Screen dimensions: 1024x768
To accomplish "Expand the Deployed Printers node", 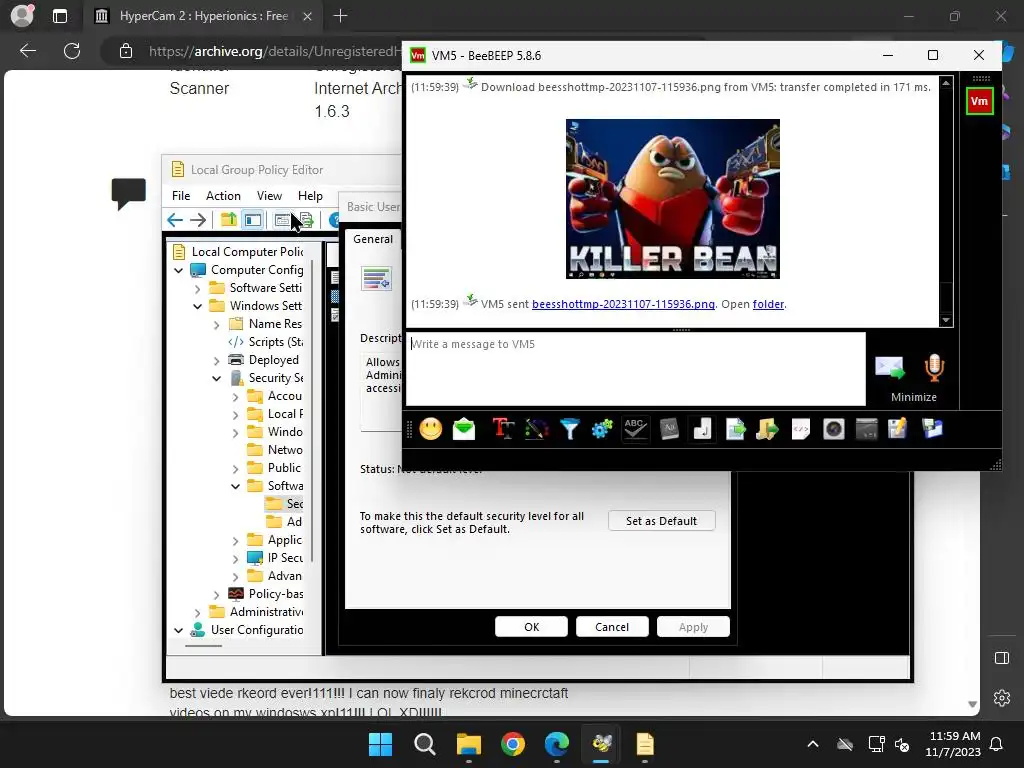I will [x=217, y=360].
